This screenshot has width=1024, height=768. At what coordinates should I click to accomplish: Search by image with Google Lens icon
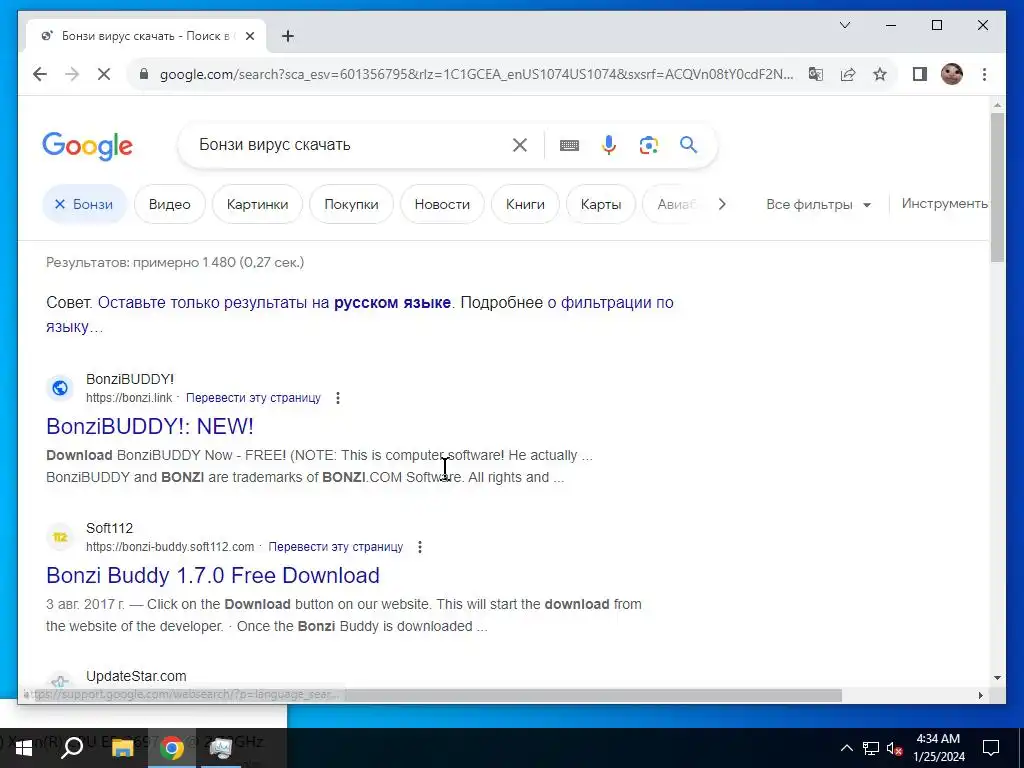pyautogui.click(x=648, y=145)
